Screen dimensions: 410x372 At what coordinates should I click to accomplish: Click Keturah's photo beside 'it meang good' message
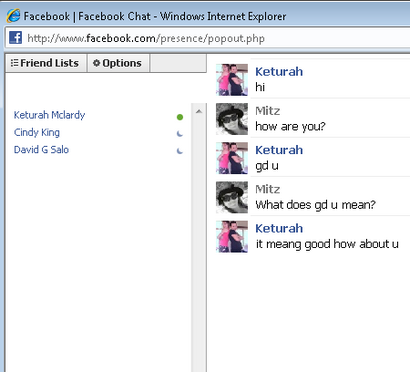pyautogui.click(x=232, y=237)
